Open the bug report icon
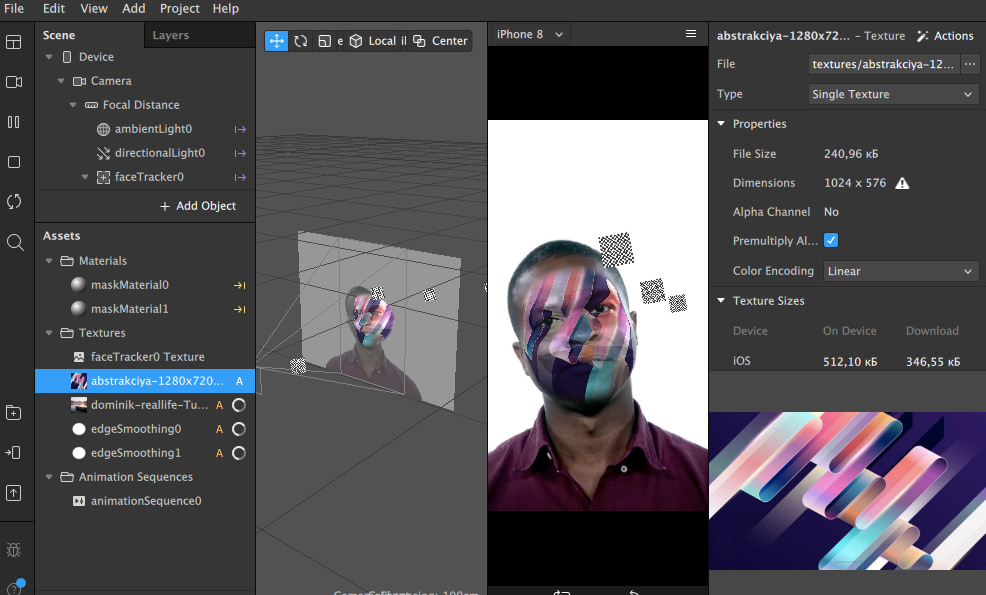Viewport: 986px width, 595px height. tap(14, 550)
